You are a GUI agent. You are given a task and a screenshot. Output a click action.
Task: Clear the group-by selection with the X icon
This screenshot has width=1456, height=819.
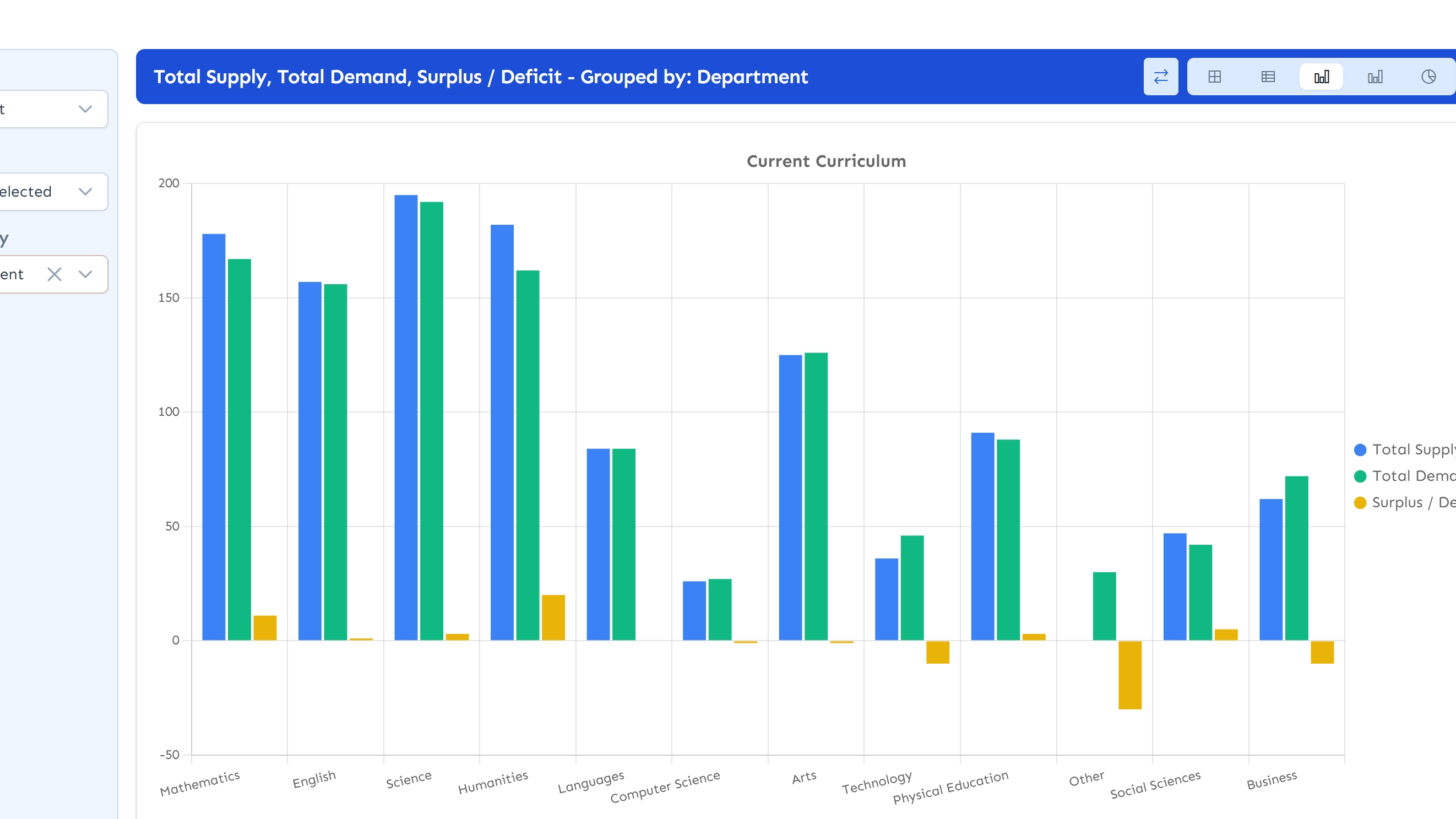click(x=55, y=274)
